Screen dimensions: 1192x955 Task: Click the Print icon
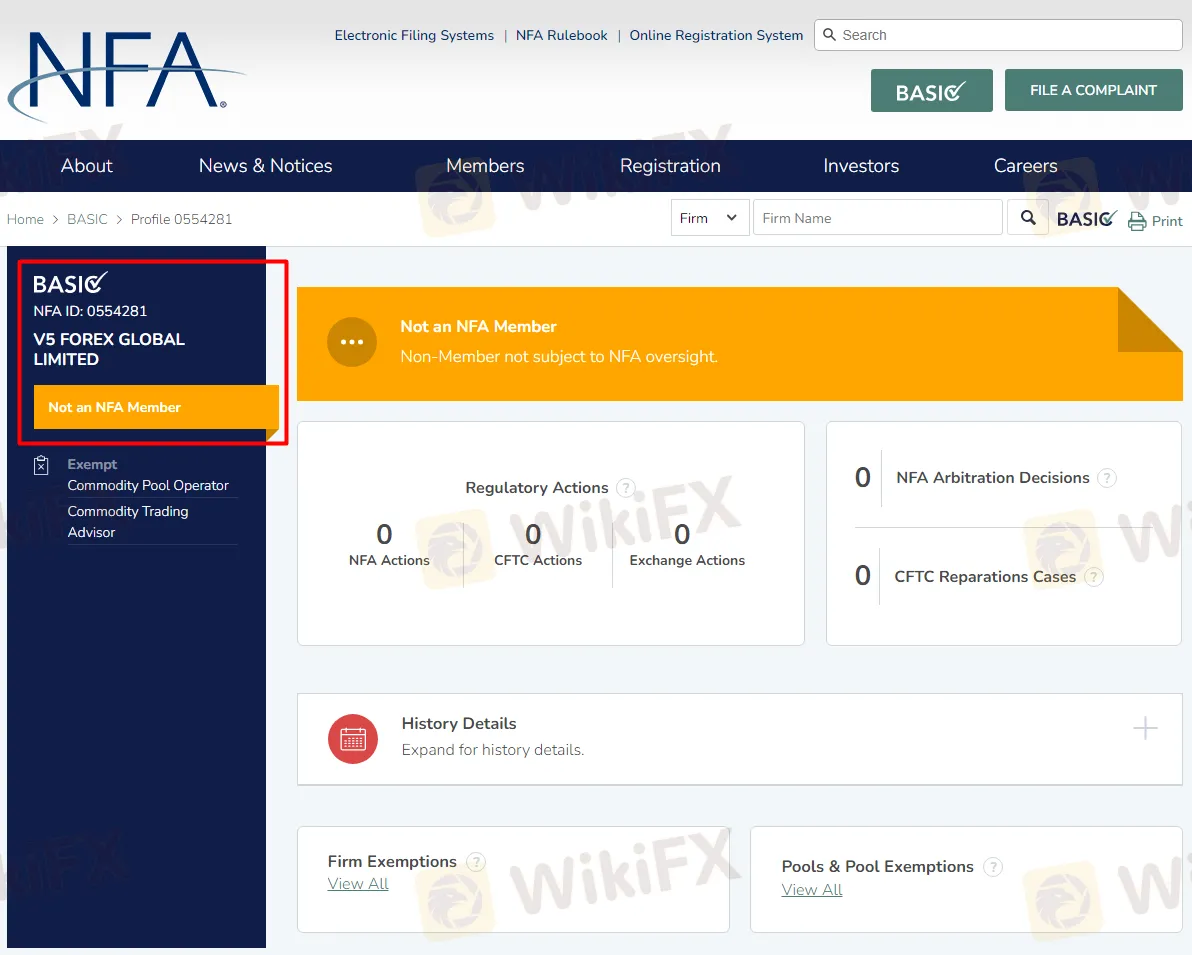coord(1137,221)
